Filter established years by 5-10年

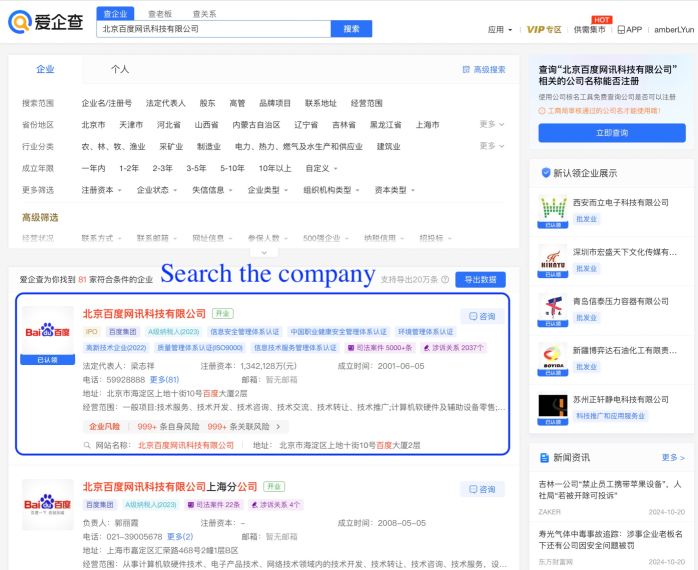(232, 168)
